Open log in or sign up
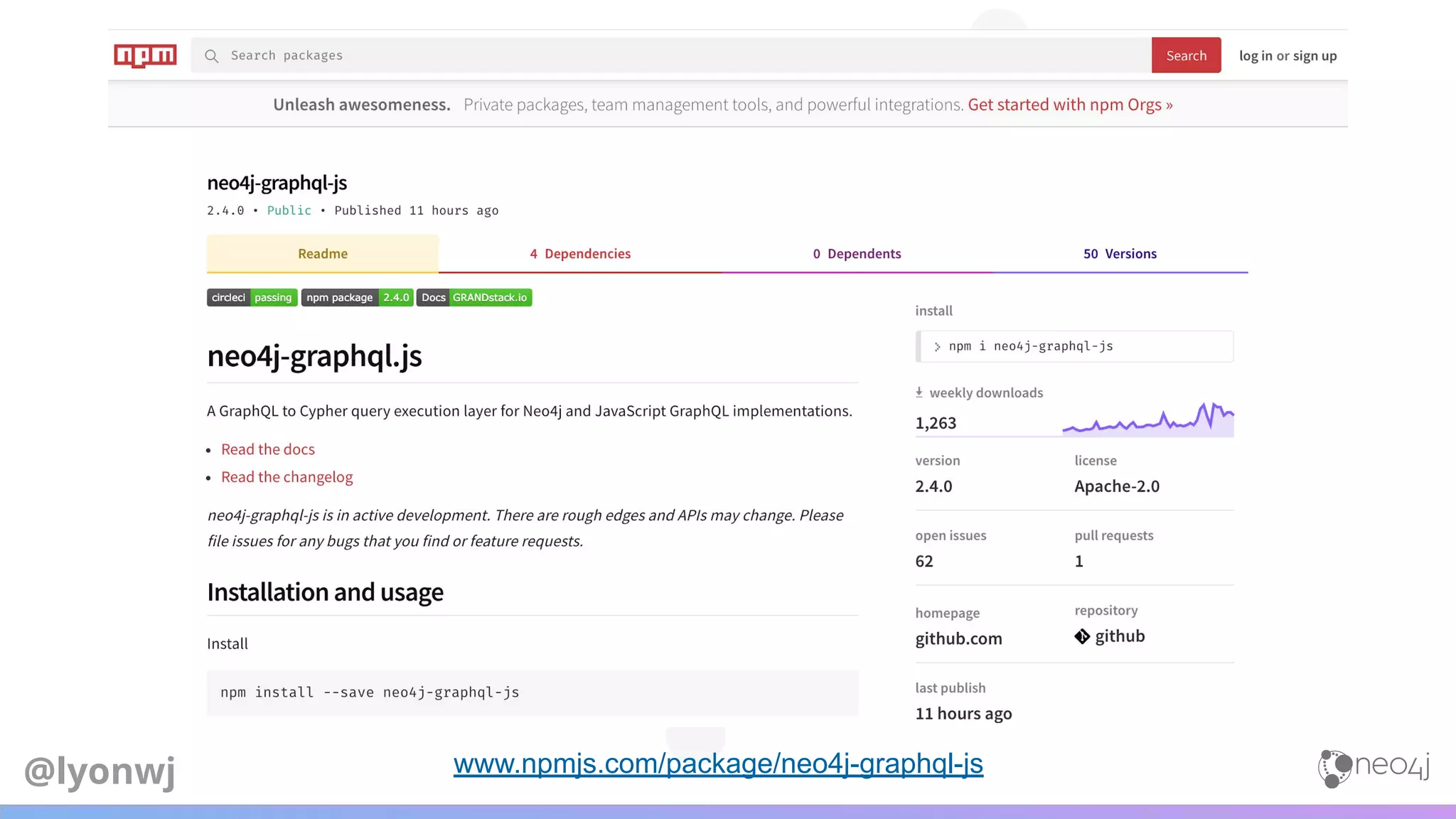Viewport: 1456px width, 819px height. click(x=1288, y=55)
